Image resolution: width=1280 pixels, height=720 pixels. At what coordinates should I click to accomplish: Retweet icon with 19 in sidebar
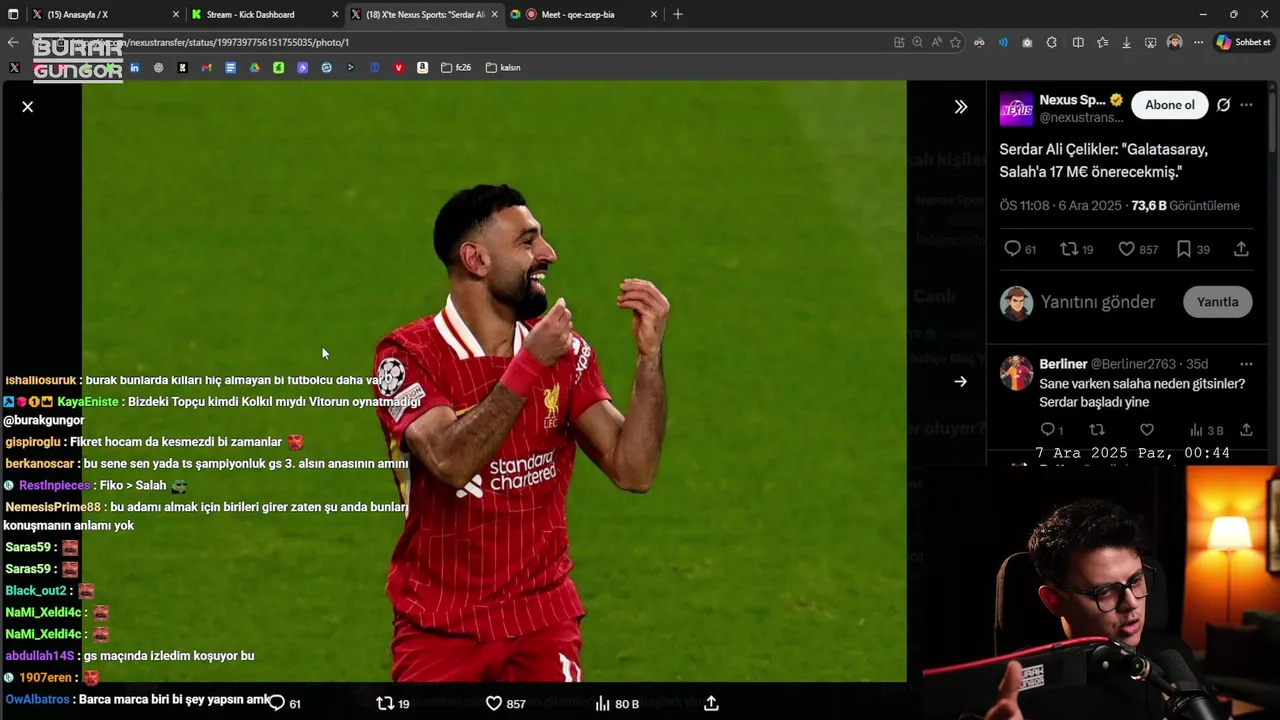pos(1069,249)
